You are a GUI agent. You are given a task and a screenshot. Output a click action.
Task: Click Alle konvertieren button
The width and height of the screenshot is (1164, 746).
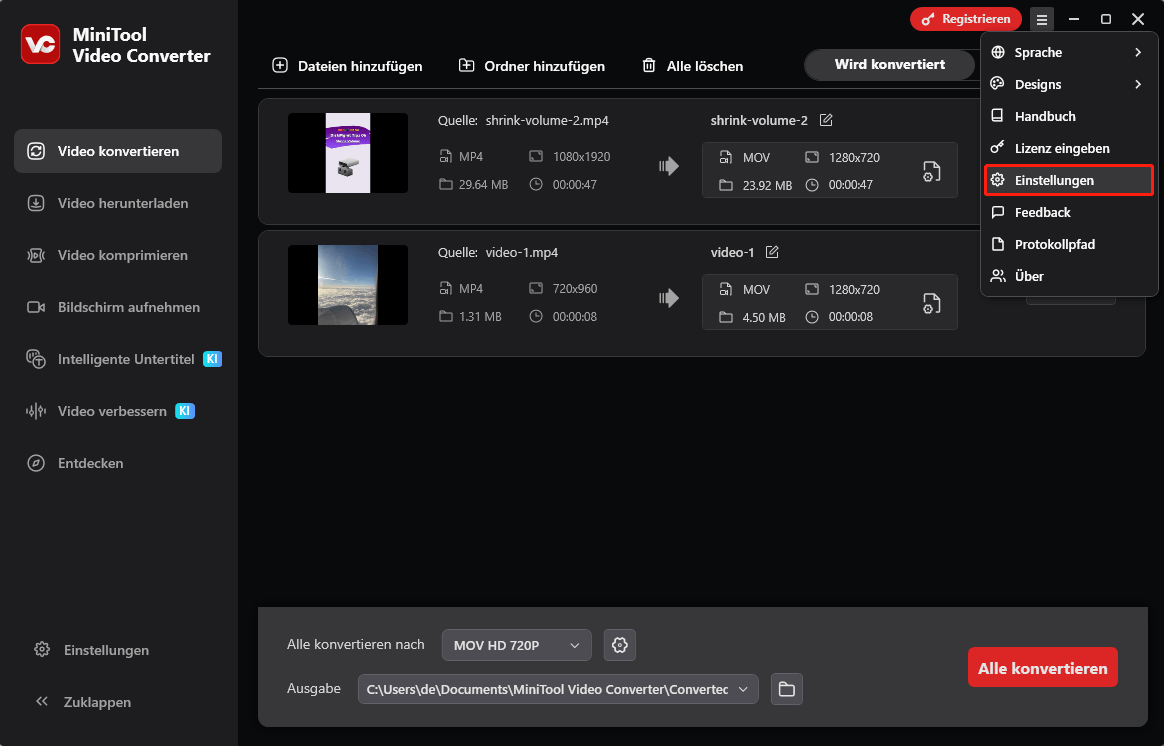tap(1042, 668)
